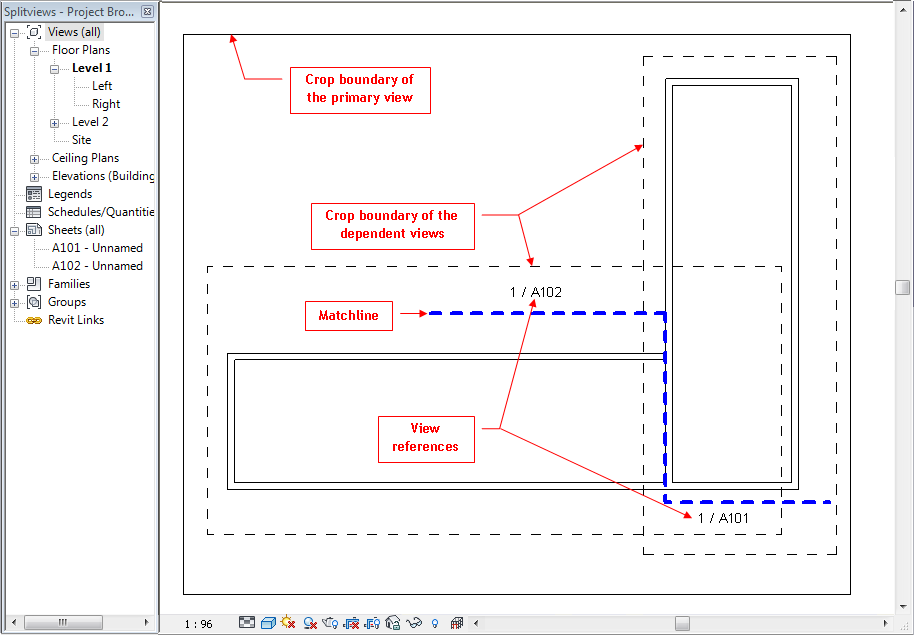Click the analytical model grid icon
Viewport: 914px width, 635px height.
click(456, 623)
